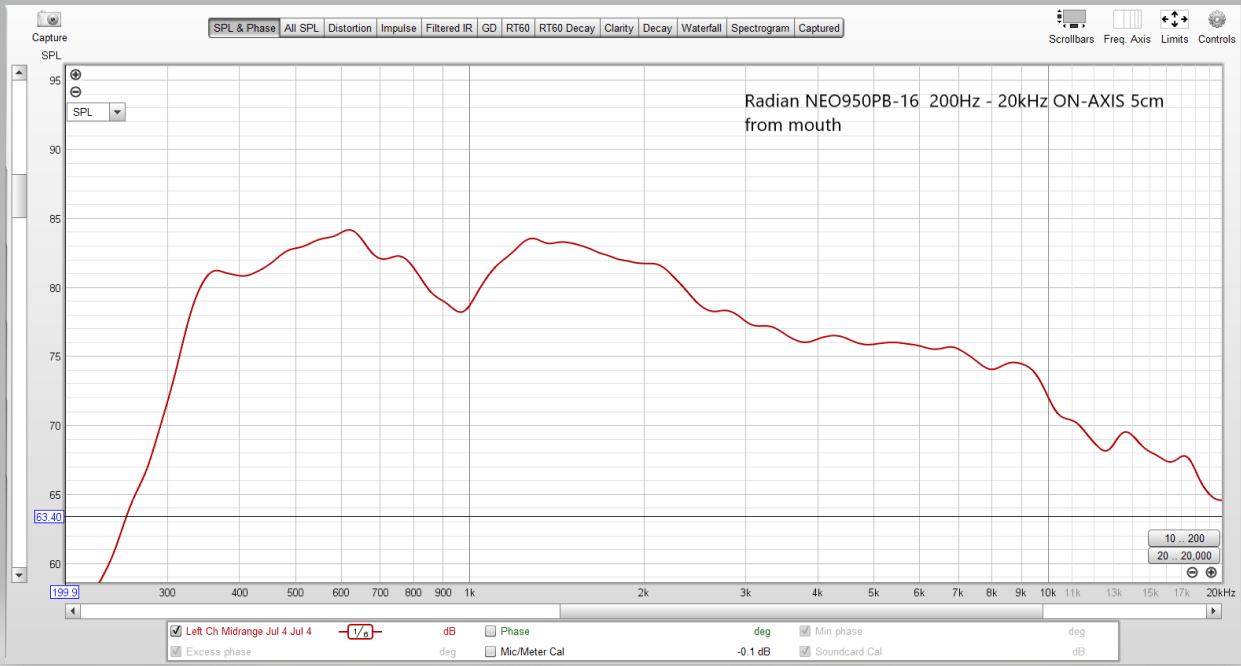Toggle the Min phase checkbox
Image resolution: width=1241 pixels, height=666 pixels.
pyautogui.click(x=806, y=631)
